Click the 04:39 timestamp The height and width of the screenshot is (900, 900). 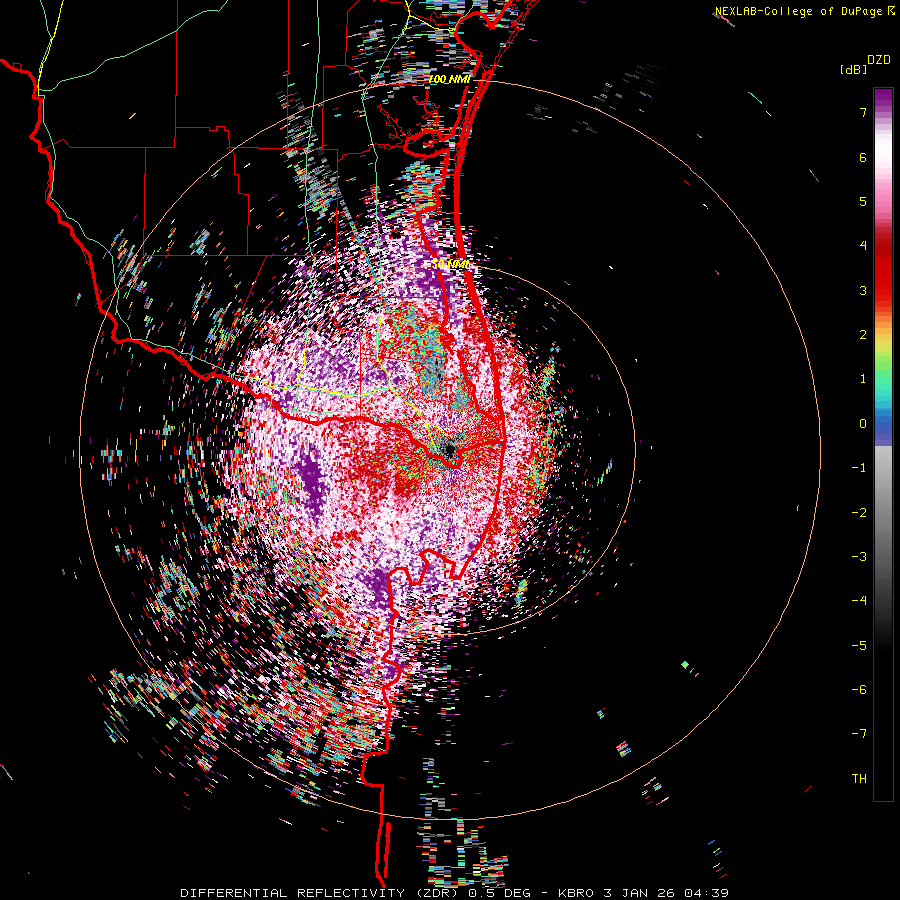click(709, 893)
